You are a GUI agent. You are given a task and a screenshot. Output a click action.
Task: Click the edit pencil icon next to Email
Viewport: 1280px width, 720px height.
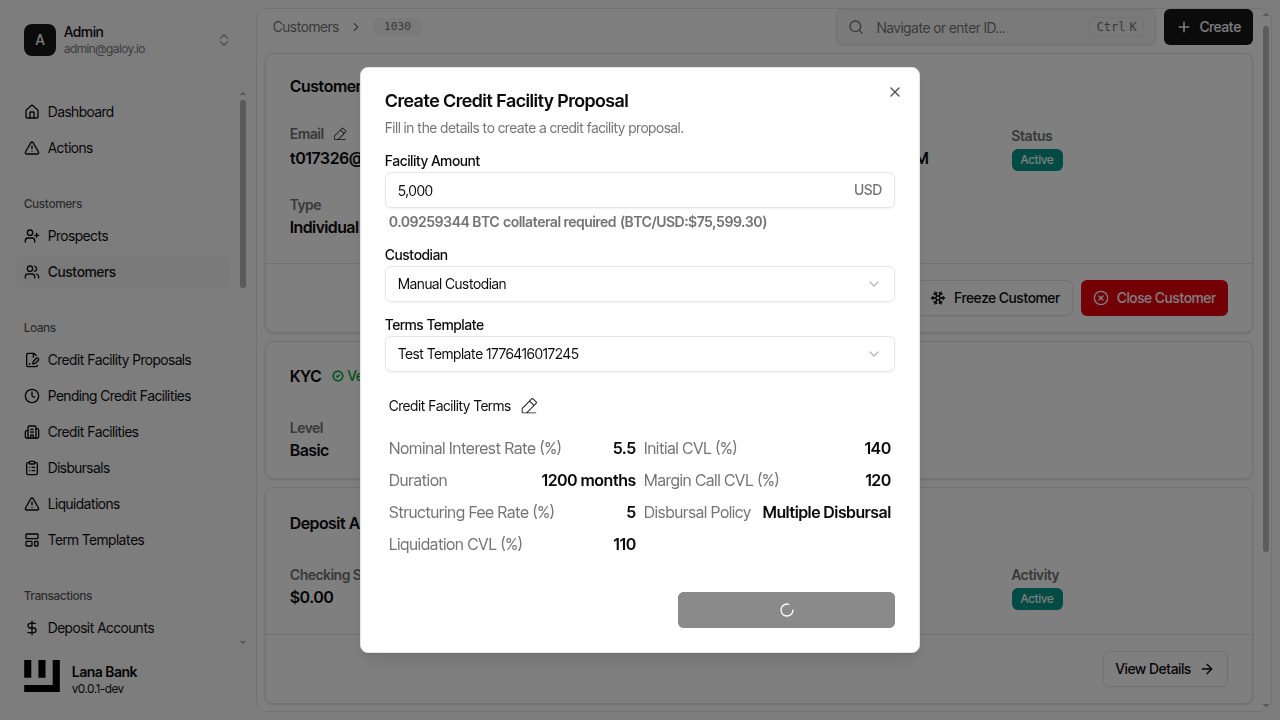click(340, 134)
